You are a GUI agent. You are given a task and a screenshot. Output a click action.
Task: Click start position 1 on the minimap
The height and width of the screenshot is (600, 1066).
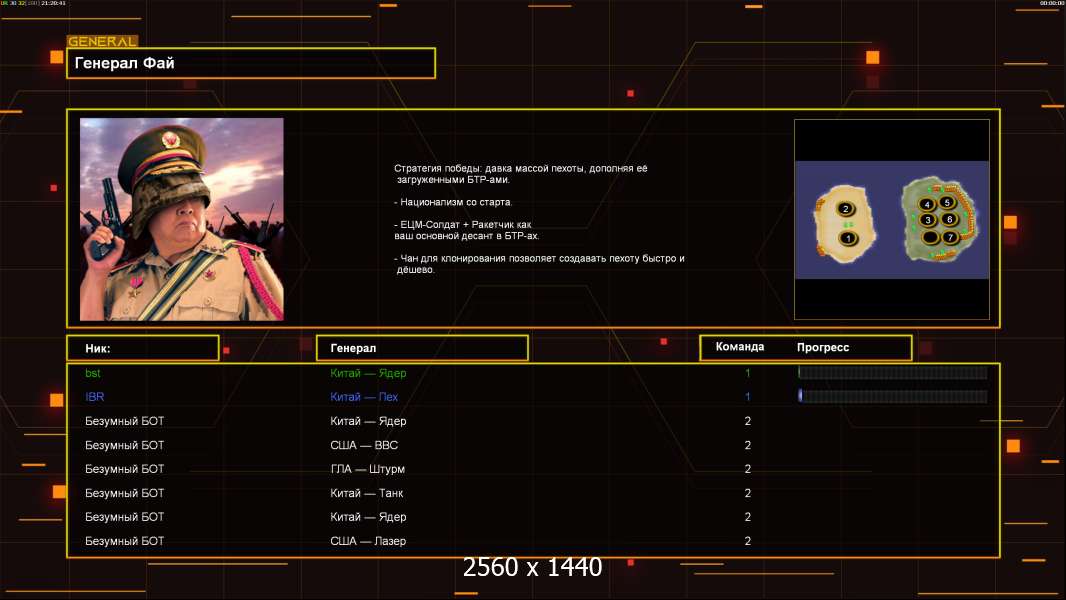(847, 238)
